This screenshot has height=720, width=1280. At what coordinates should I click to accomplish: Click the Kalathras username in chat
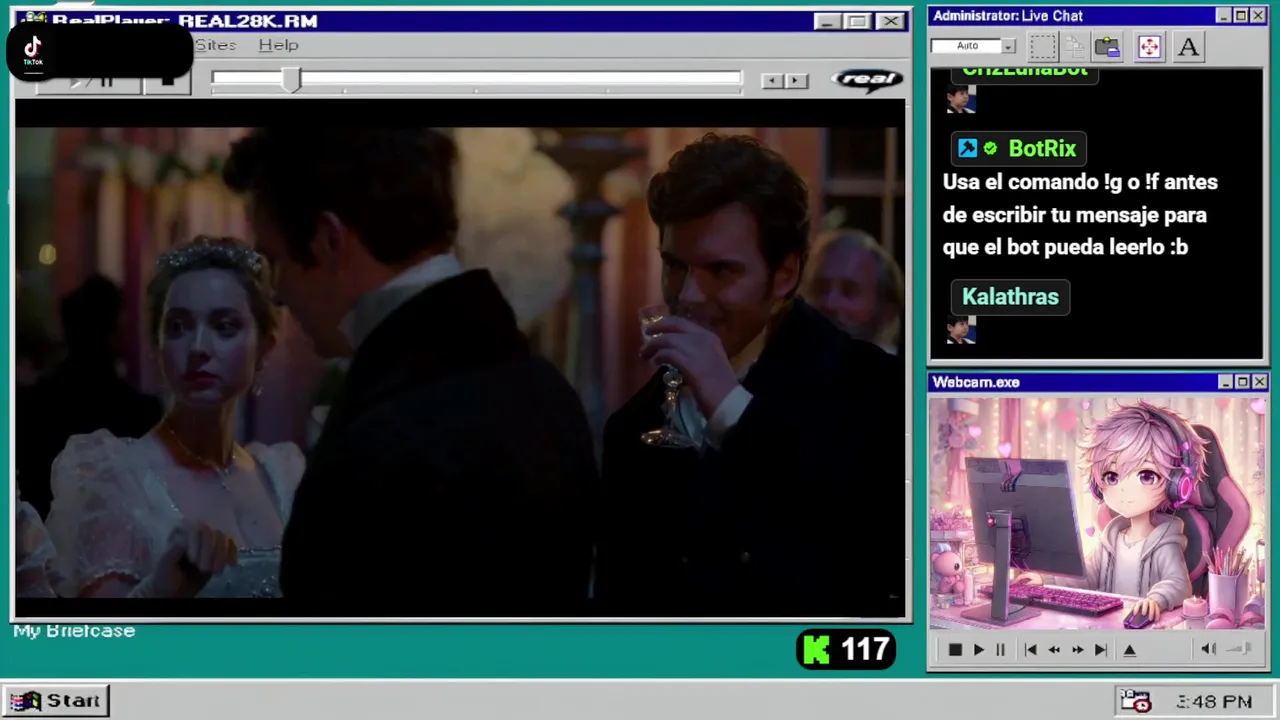click(x=1010, y=297)
